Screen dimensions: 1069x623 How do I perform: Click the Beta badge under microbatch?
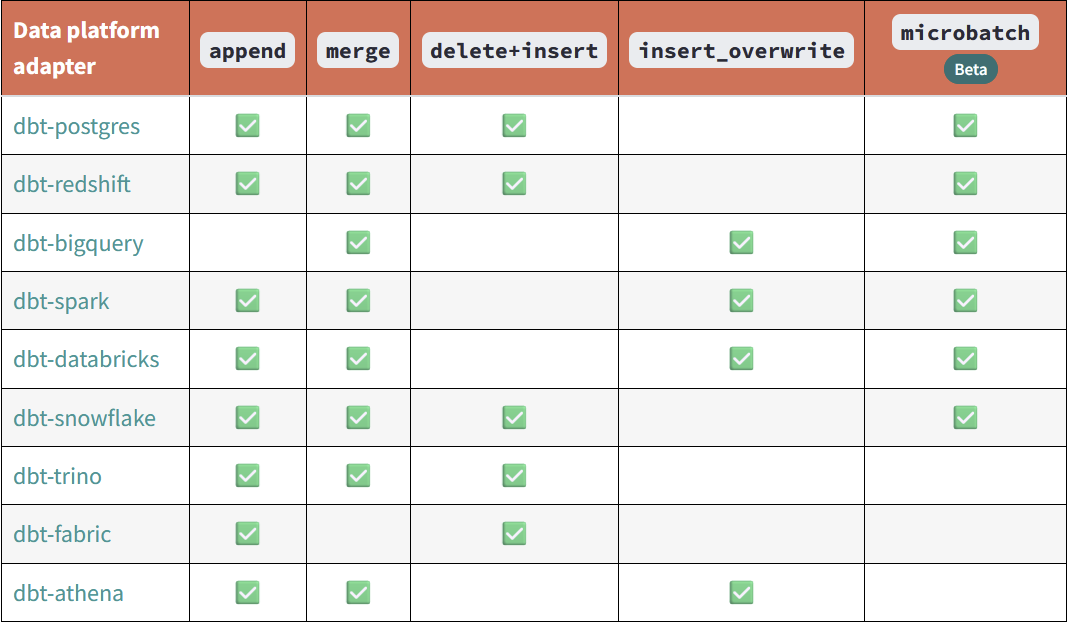coord(970,69)
